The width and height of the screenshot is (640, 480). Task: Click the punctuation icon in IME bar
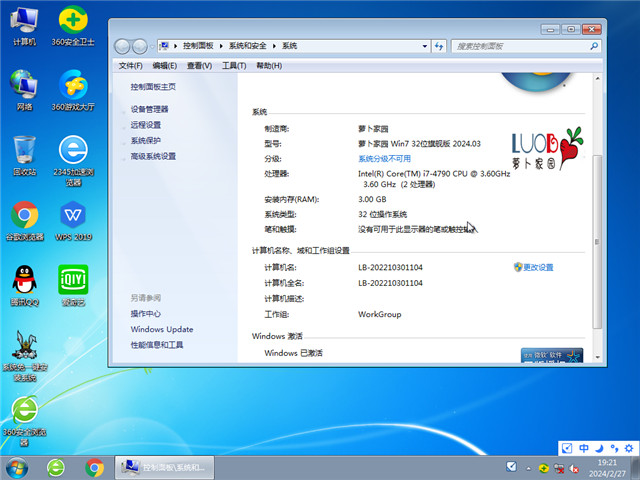pos(614,448)
